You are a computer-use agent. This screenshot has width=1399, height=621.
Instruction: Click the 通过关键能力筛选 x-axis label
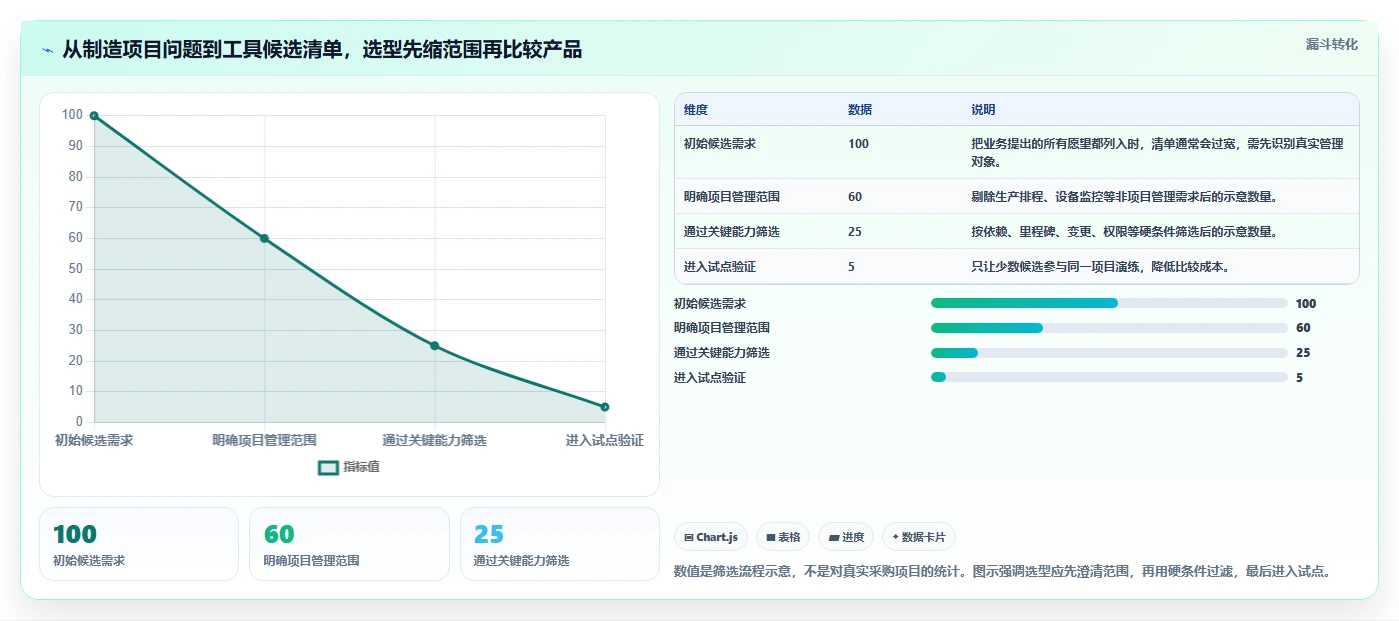click(434, 440)
